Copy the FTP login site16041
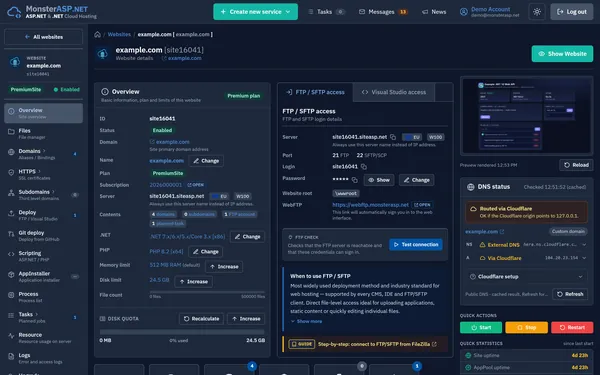Viewport: 600px width, 375px height. [364, 167]
